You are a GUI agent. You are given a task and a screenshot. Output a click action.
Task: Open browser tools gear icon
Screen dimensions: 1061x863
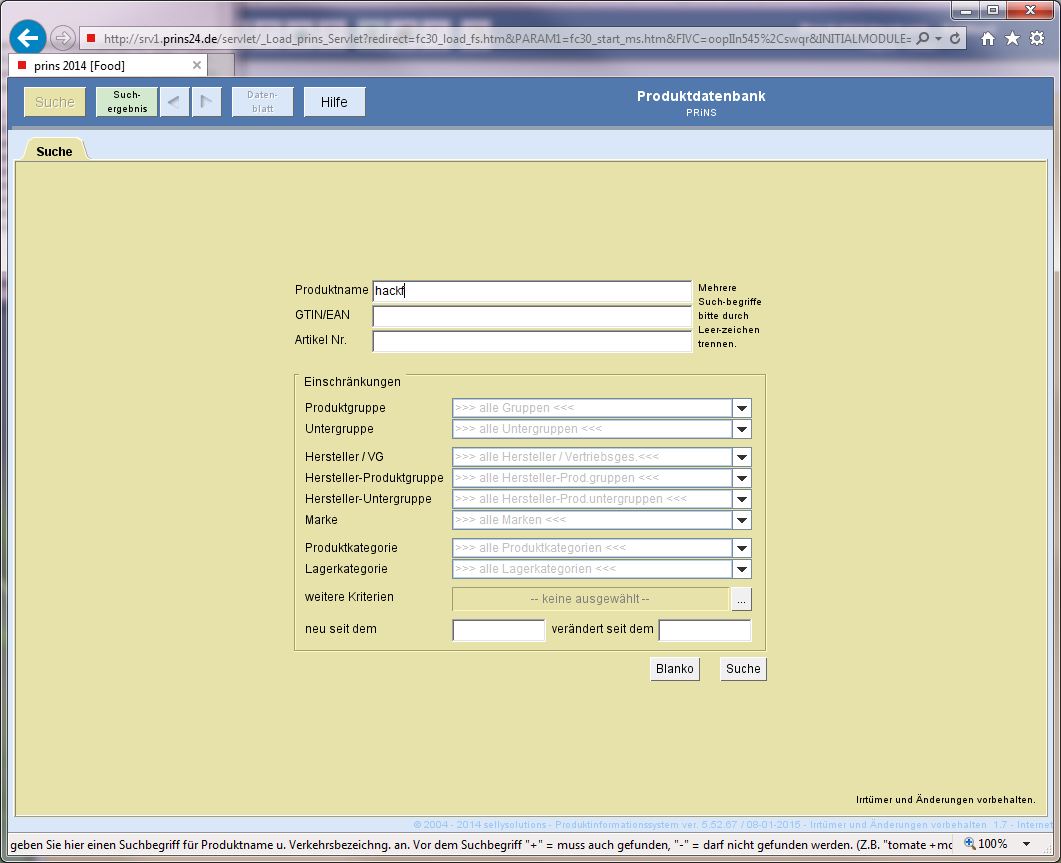coord(1037,39)
